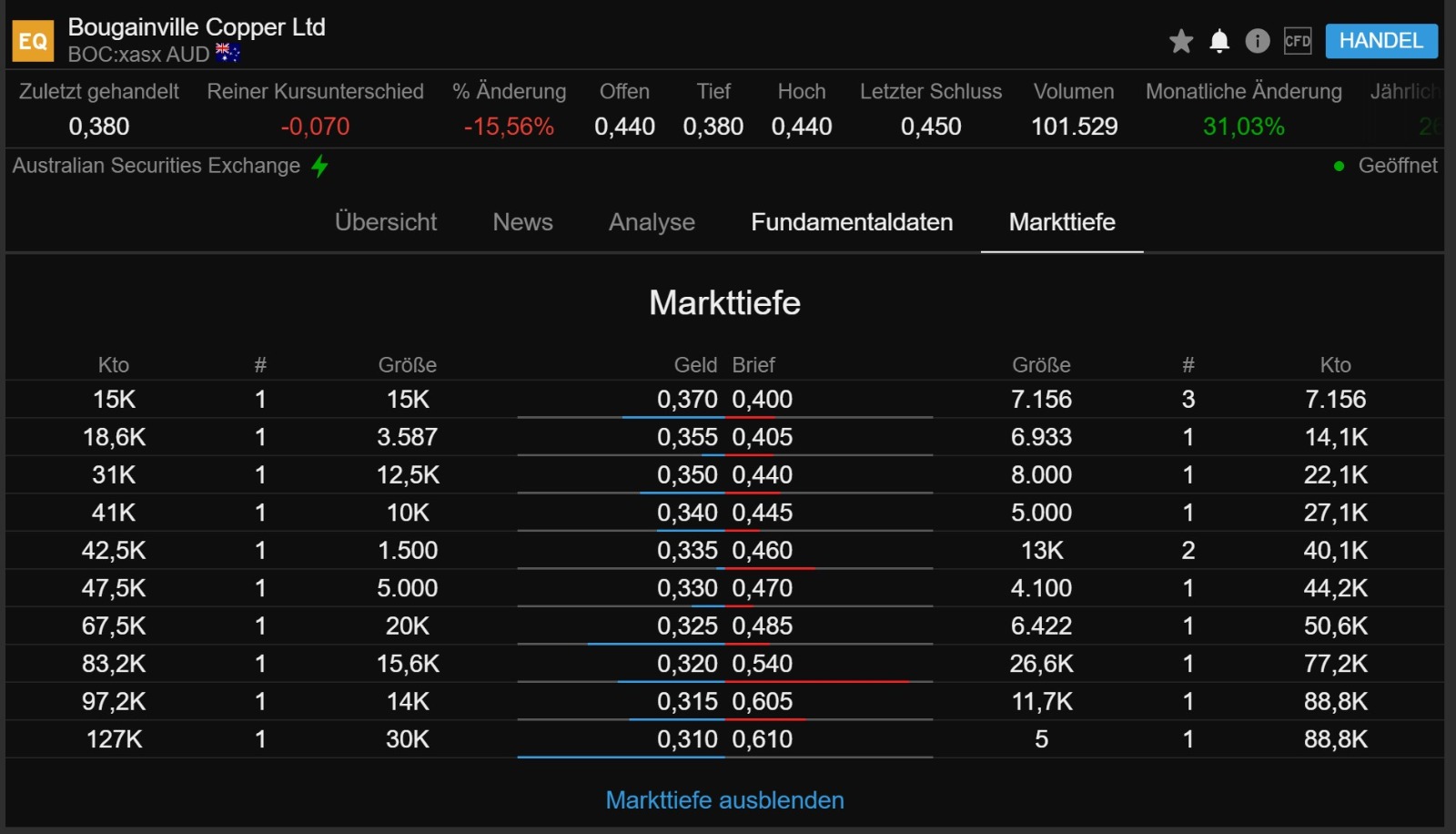Click bid size 15,6K

click(408, 664)
